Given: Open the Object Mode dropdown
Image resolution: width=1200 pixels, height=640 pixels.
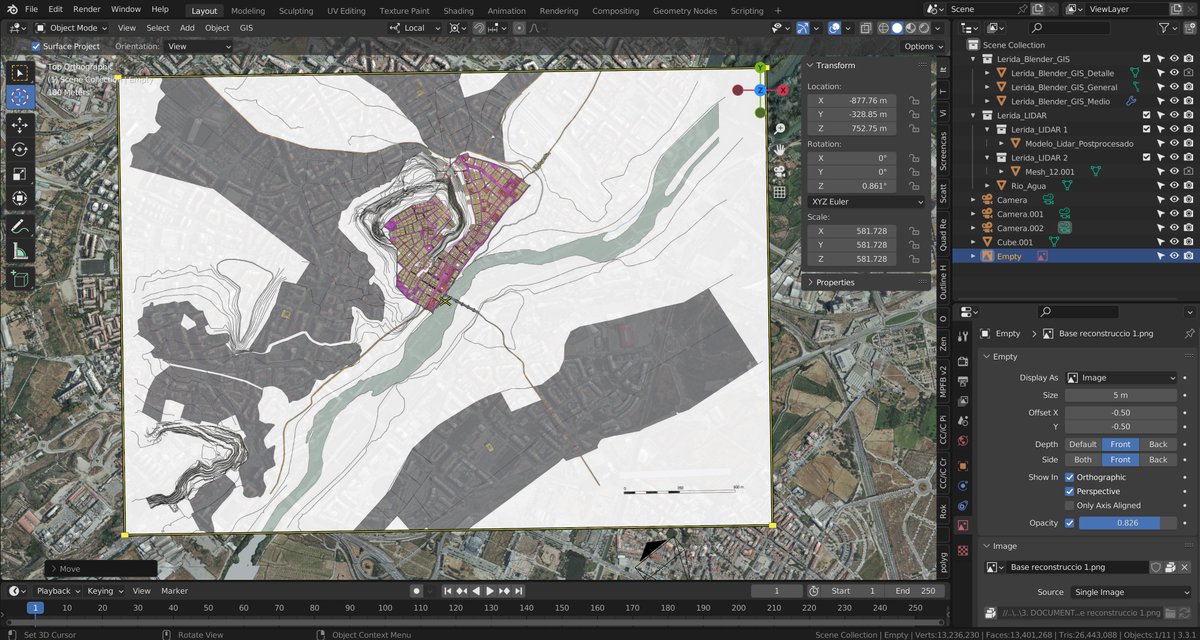Looking at the screenshot, I should pos(73,28).
